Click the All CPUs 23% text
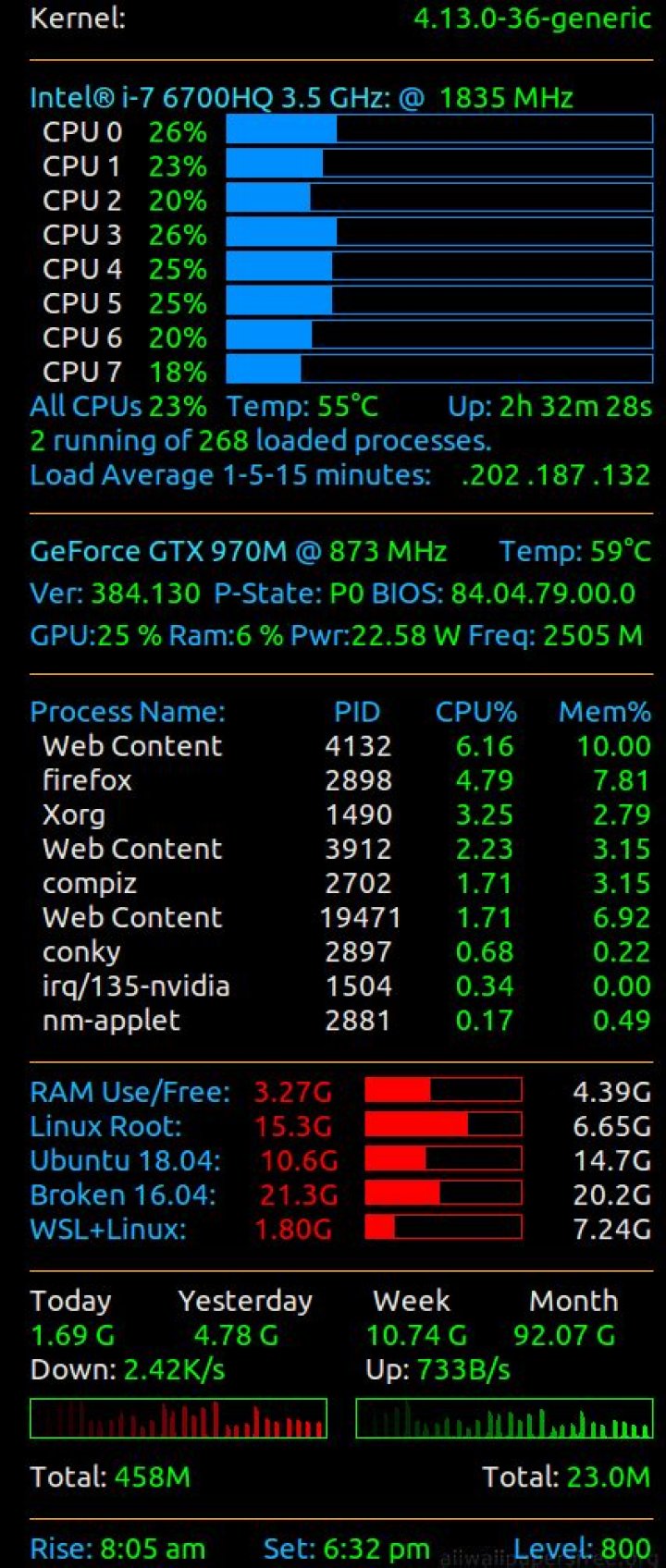Image resolution: width=666 pixels, height=1568 pixels. (x=118, y=406)
